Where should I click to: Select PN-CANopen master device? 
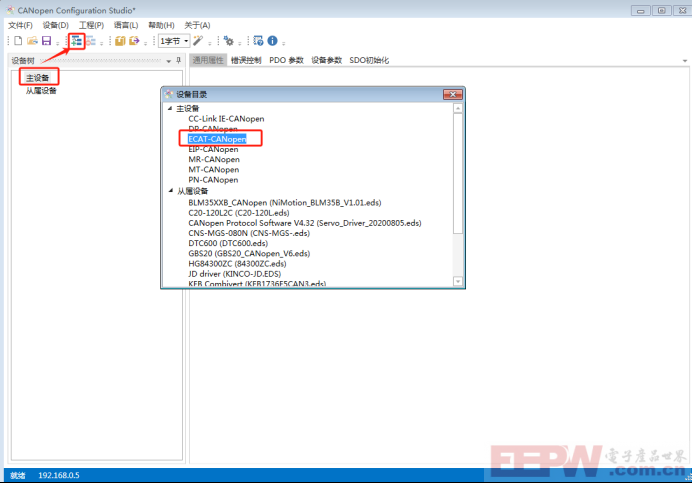[x=213, y=180]
